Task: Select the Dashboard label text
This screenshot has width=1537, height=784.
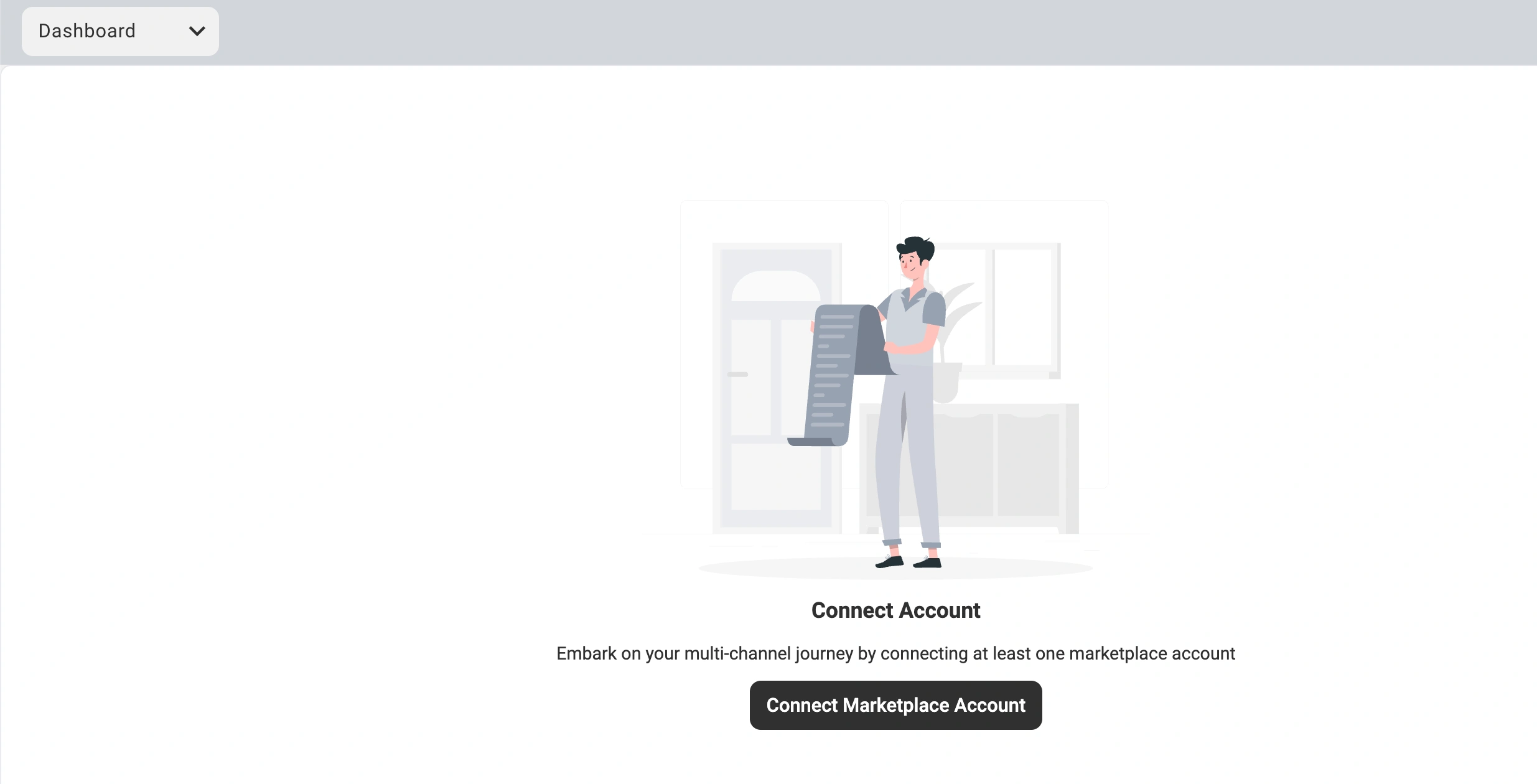Action: [86, 30]
